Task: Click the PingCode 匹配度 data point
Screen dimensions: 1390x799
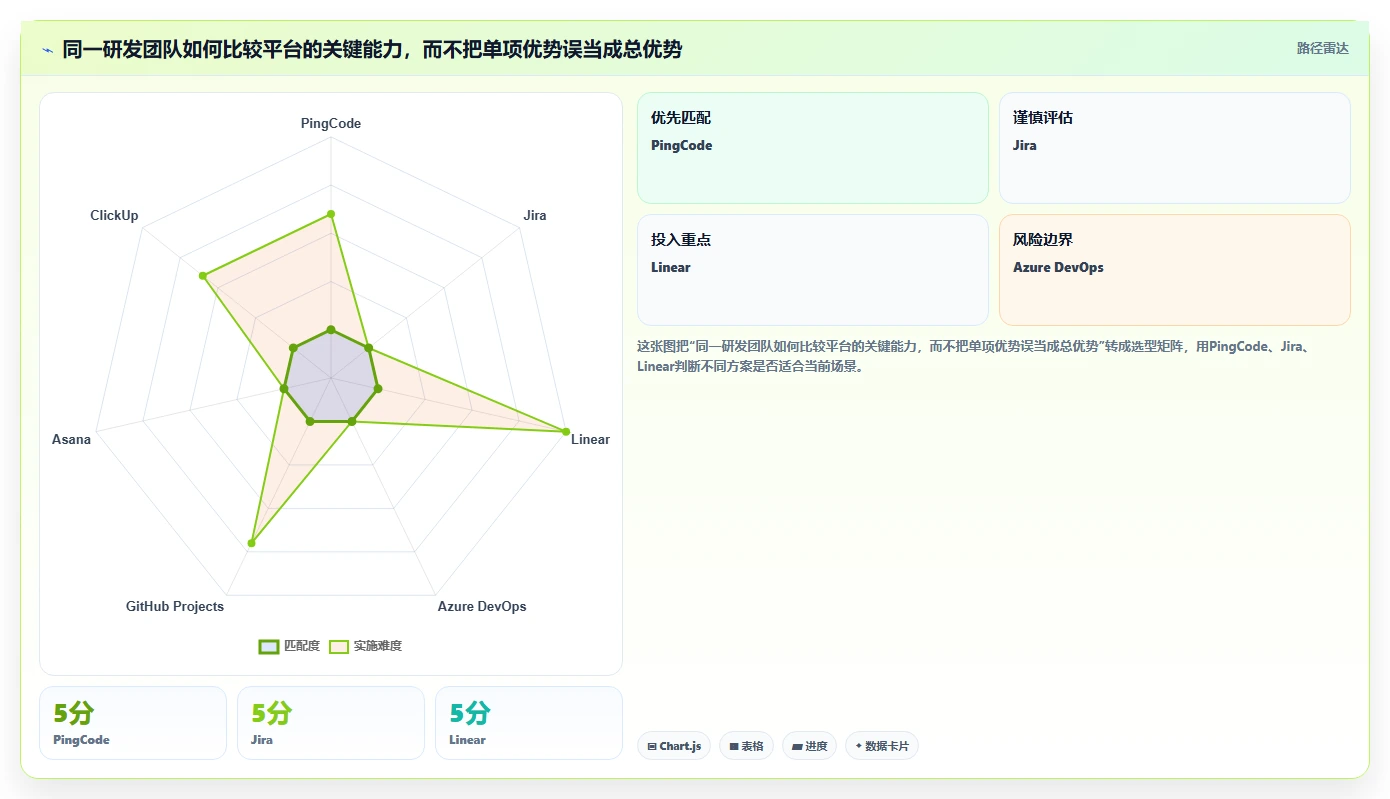Action: [331, 330]
